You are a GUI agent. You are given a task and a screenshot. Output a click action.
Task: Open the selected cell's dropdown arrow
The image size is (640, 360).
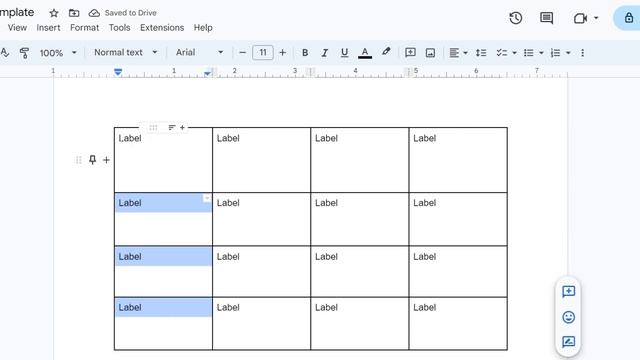click(207, 198)
